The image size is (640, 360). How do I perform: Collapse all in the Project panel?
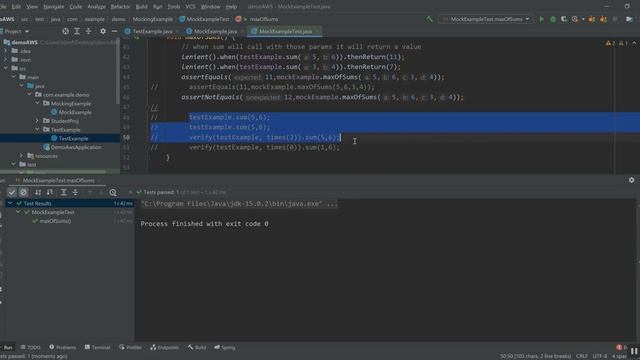pos(88,31)
